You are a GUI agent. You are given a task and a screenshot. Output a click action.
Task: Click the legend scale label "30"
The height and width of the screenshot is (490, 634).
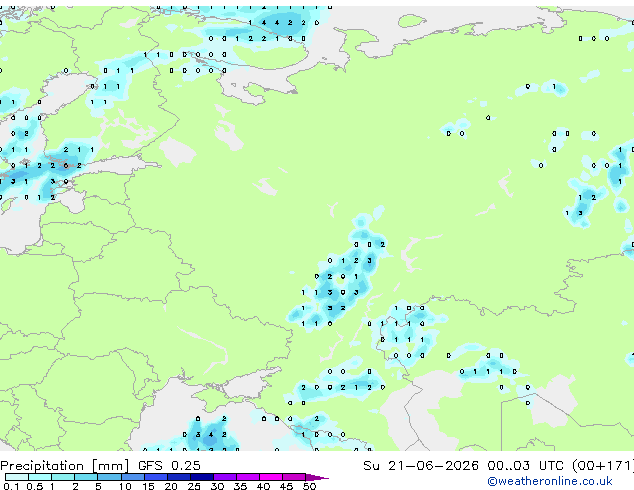pyautogui.click(x=217, y=486)
